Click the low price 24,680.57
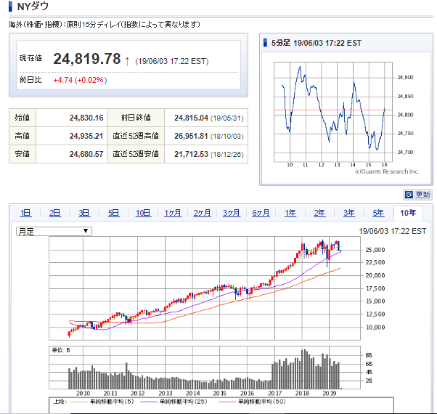 (x=86, y=154)
